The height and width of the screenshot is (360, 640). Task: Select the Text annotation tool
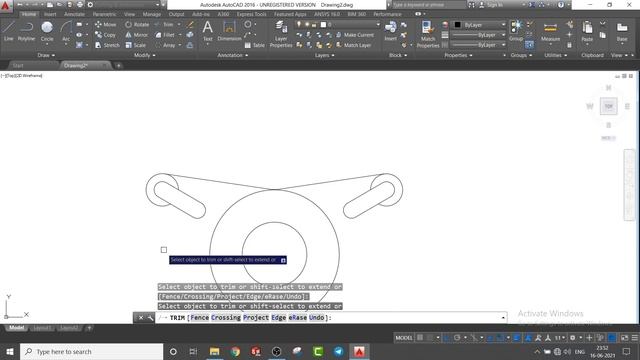pos(207,31)
